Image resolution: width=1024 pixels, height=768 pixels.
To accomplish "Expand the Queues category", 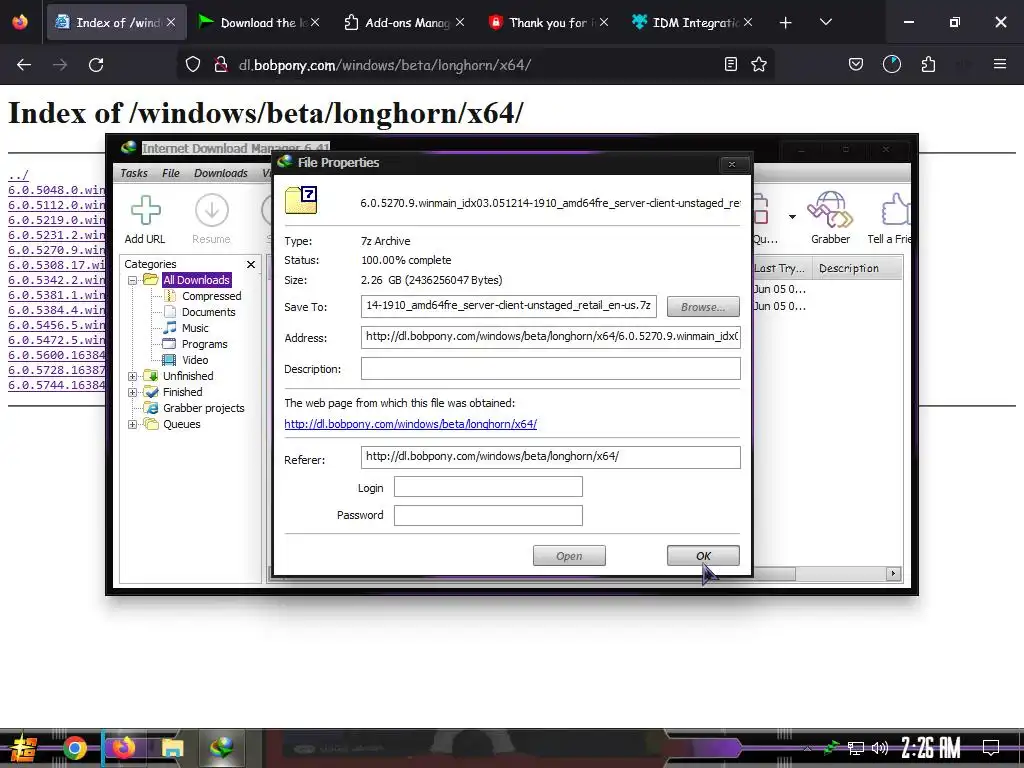I will click(133, 424).
